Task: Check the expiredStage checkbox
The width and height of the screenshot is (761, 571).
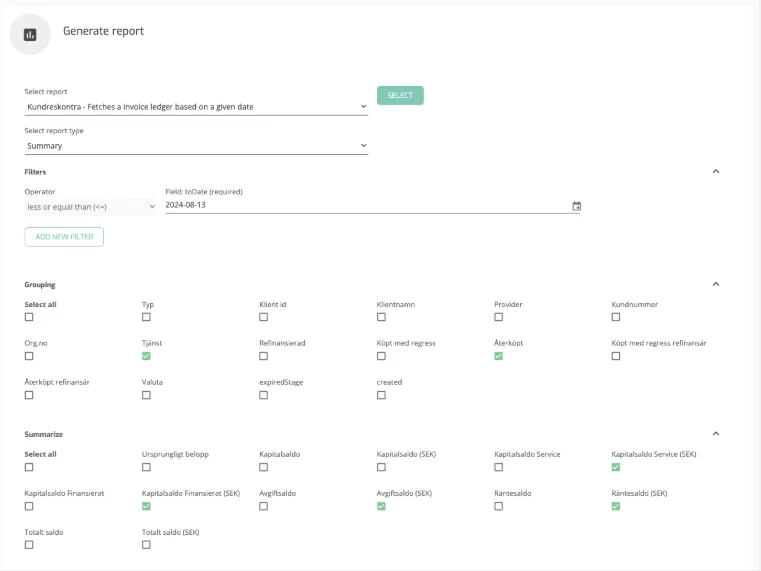Action: click(x=264, y=395)
